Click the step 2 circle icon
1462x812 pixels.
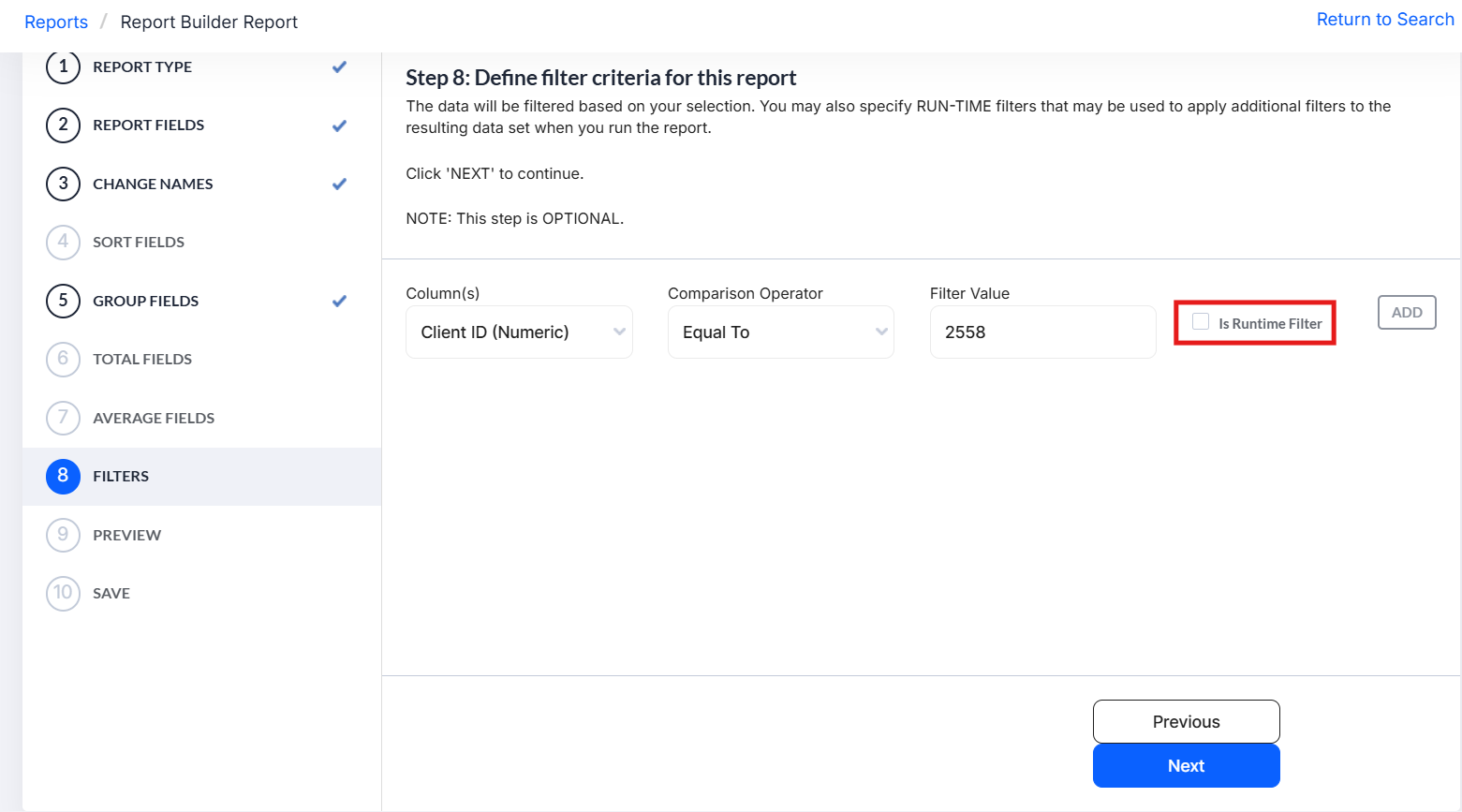(63, 125)
